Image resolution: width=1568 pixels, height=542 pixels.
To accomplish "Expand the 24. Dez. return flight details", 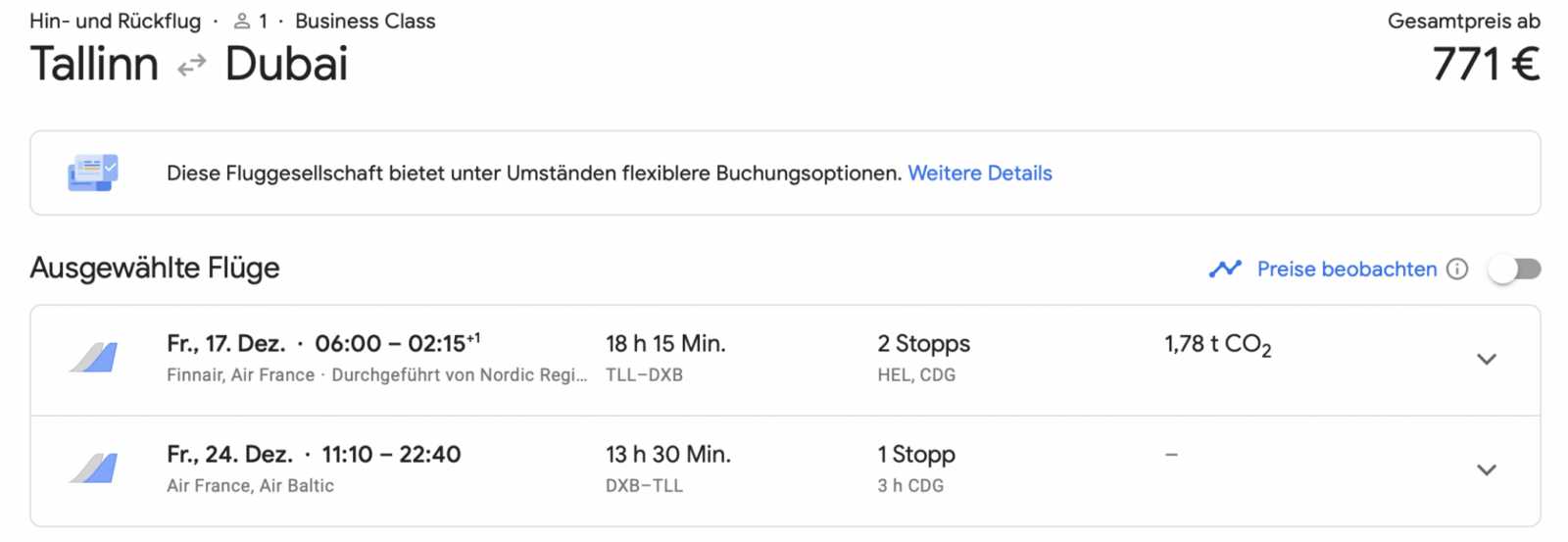I will coord(1487,470).
